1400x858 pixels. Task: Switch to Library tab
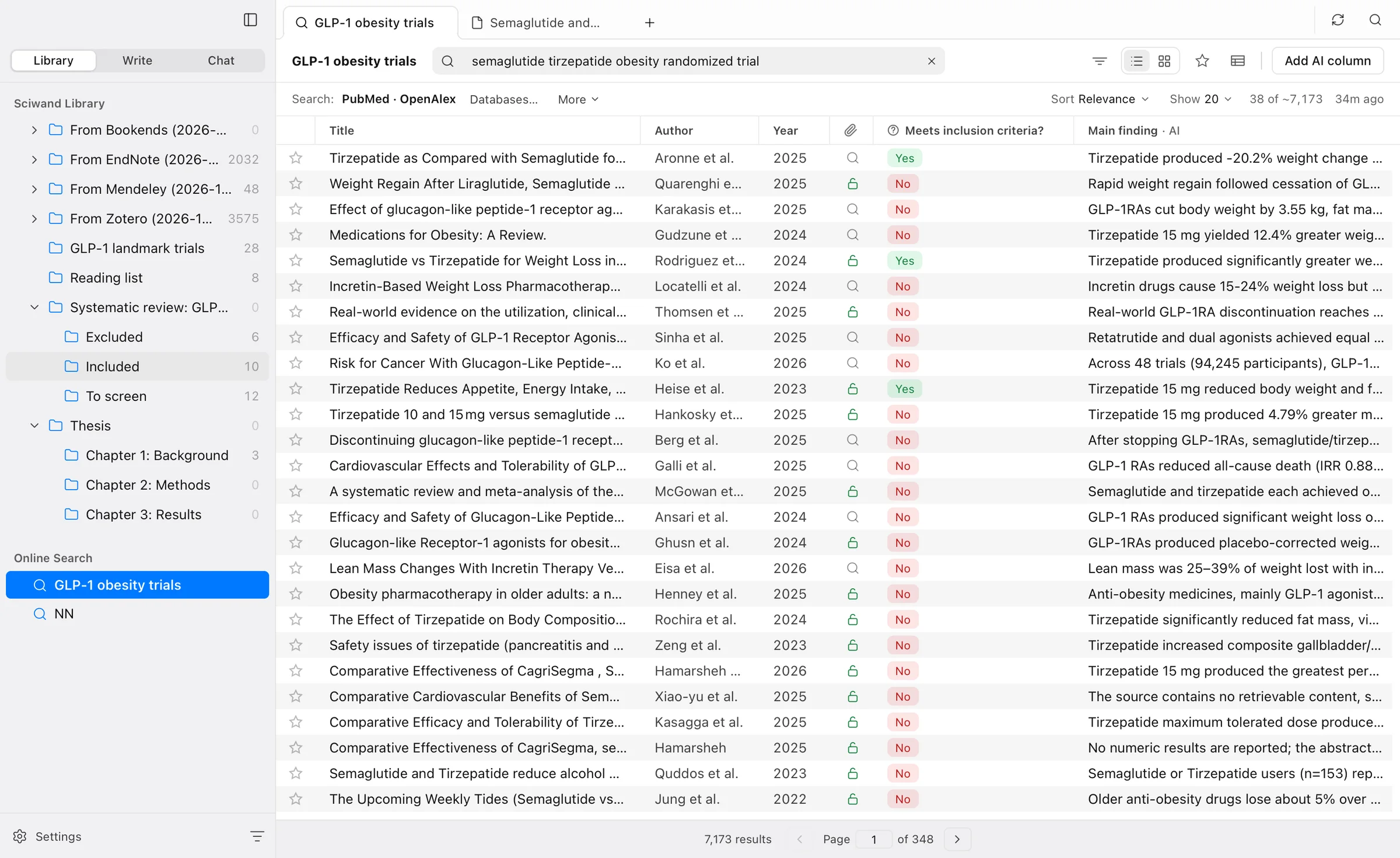tap(54, 61)
